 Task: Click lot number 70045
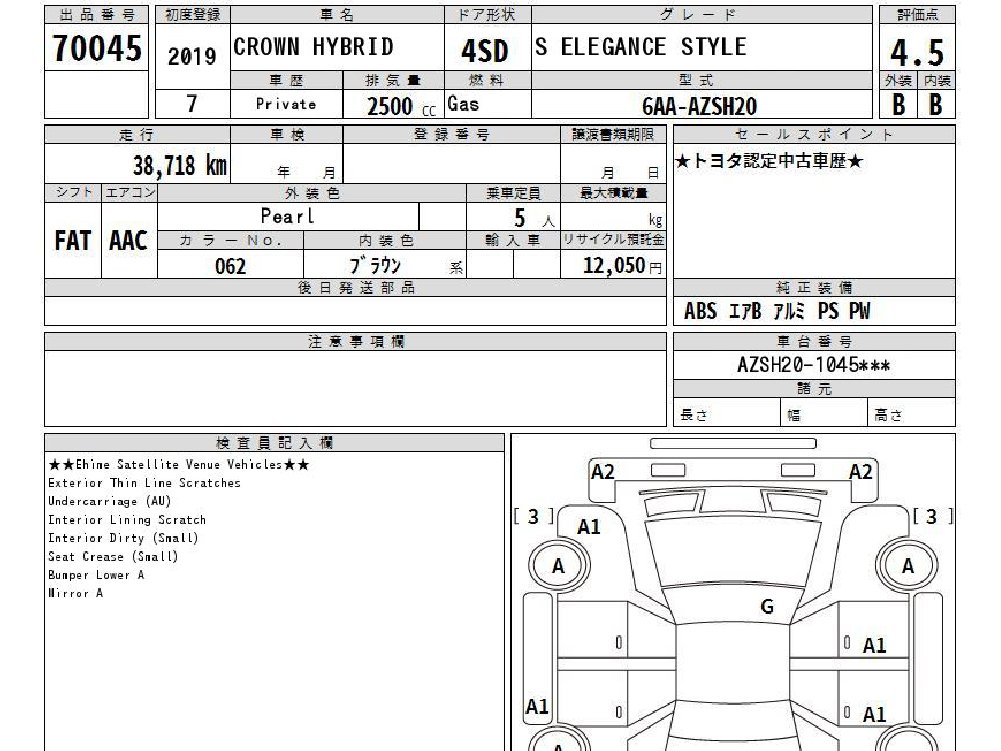click(96, 48)
